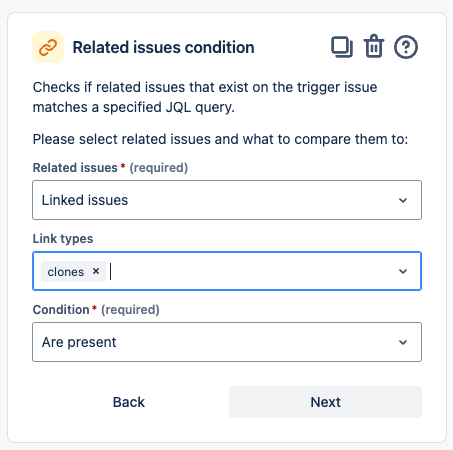
Task: Select the clones tag
Action: [66, 272]
